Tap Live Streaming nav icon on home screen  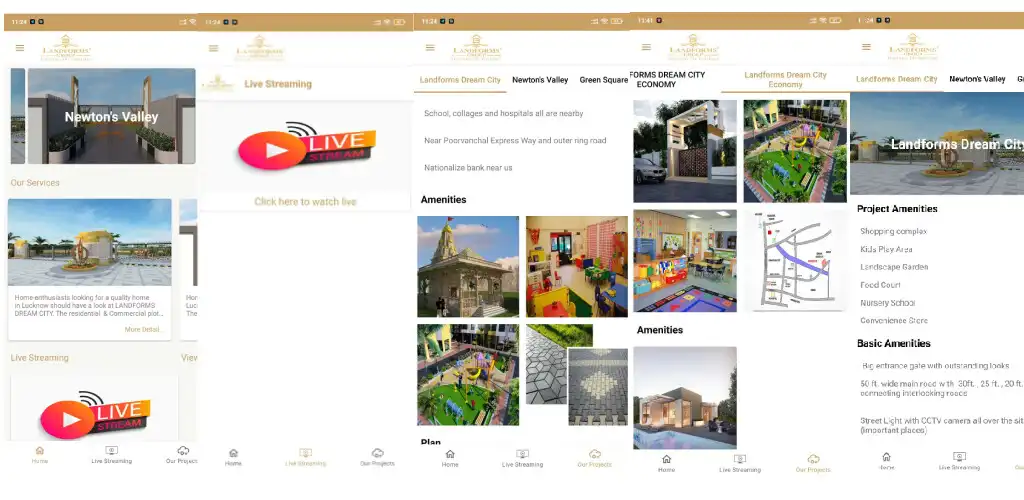pyautogui.click(x=112, y=450)
